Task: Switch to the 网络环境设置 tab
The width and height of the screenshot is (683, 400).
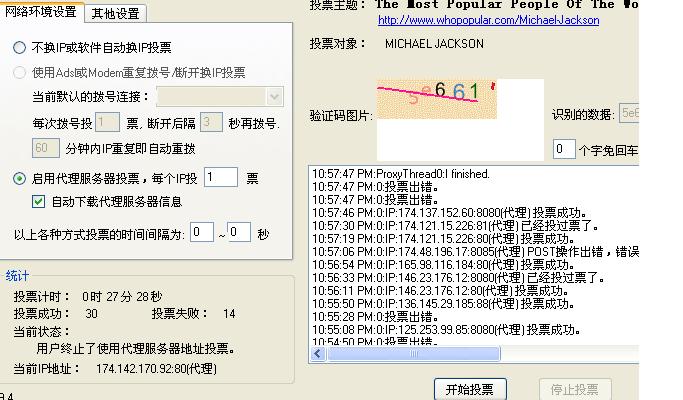Action: click(x=41, y=12)
